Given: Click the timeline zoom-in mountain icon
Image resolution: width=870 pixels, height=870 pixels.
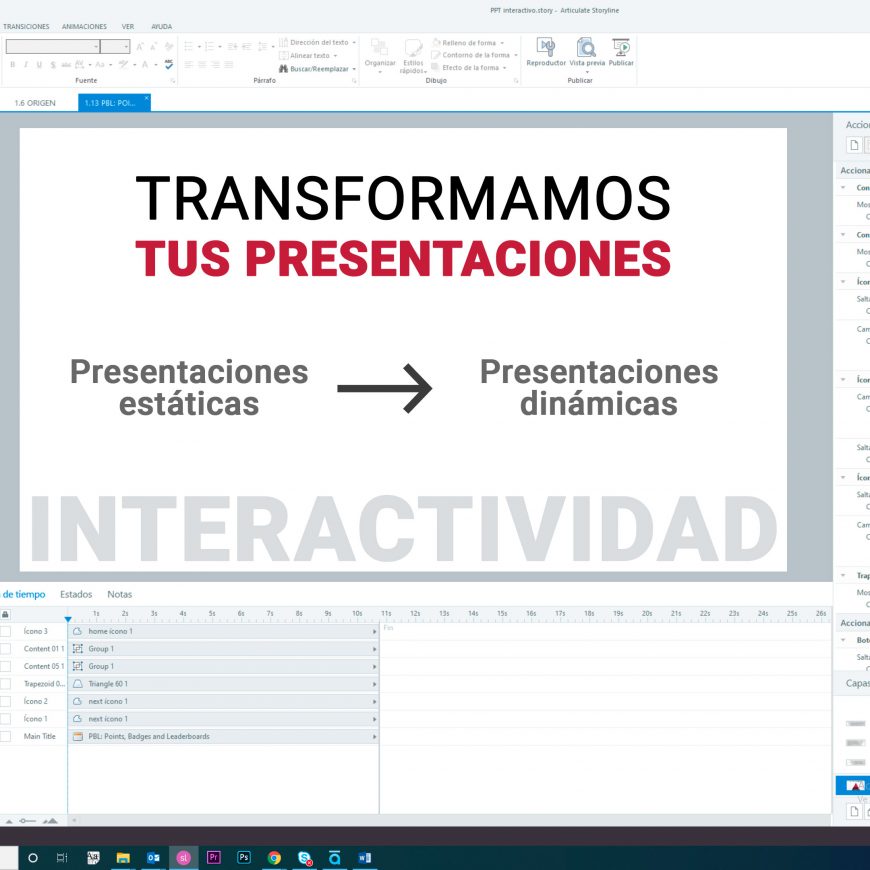Looking at the screenshot, I should click(50, 821).
